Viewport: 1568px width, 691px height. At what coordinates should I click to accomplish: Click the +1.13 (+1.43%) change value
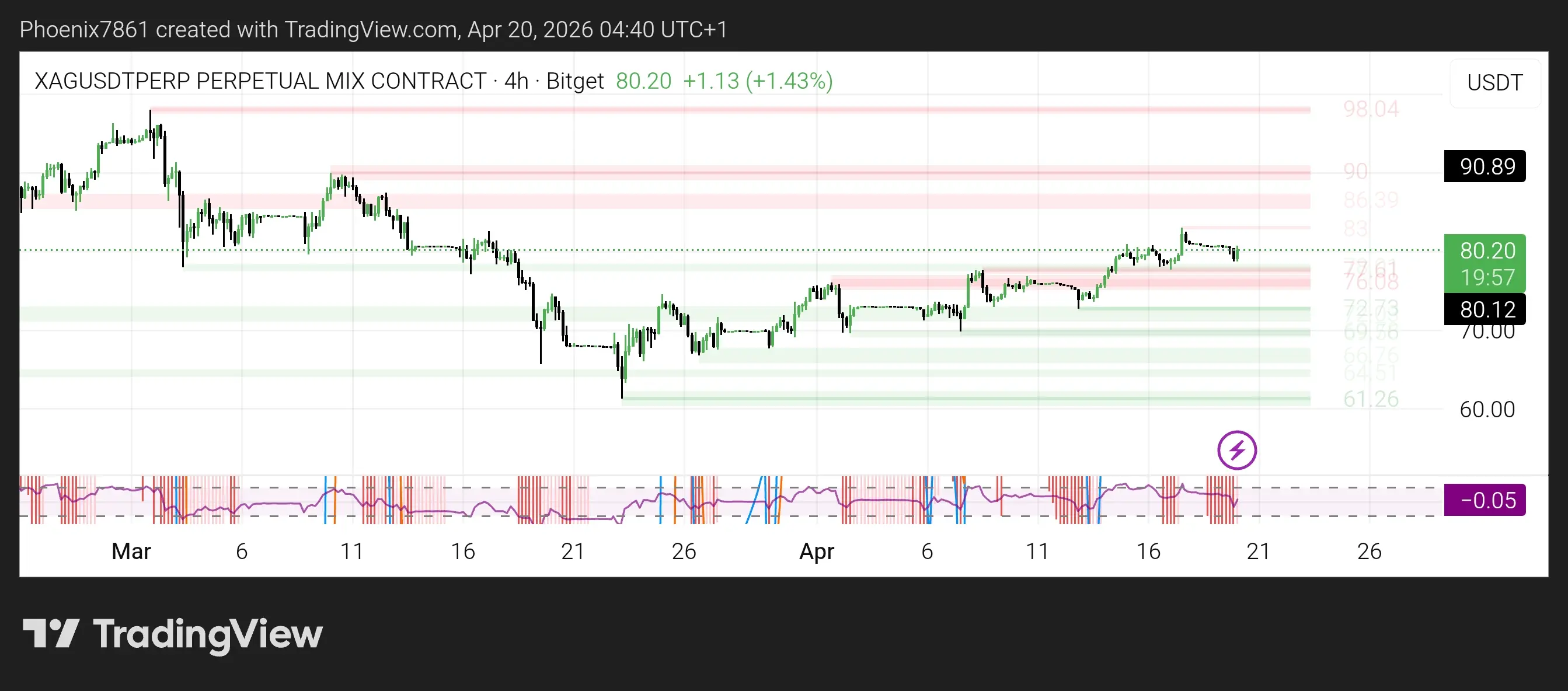757,81
